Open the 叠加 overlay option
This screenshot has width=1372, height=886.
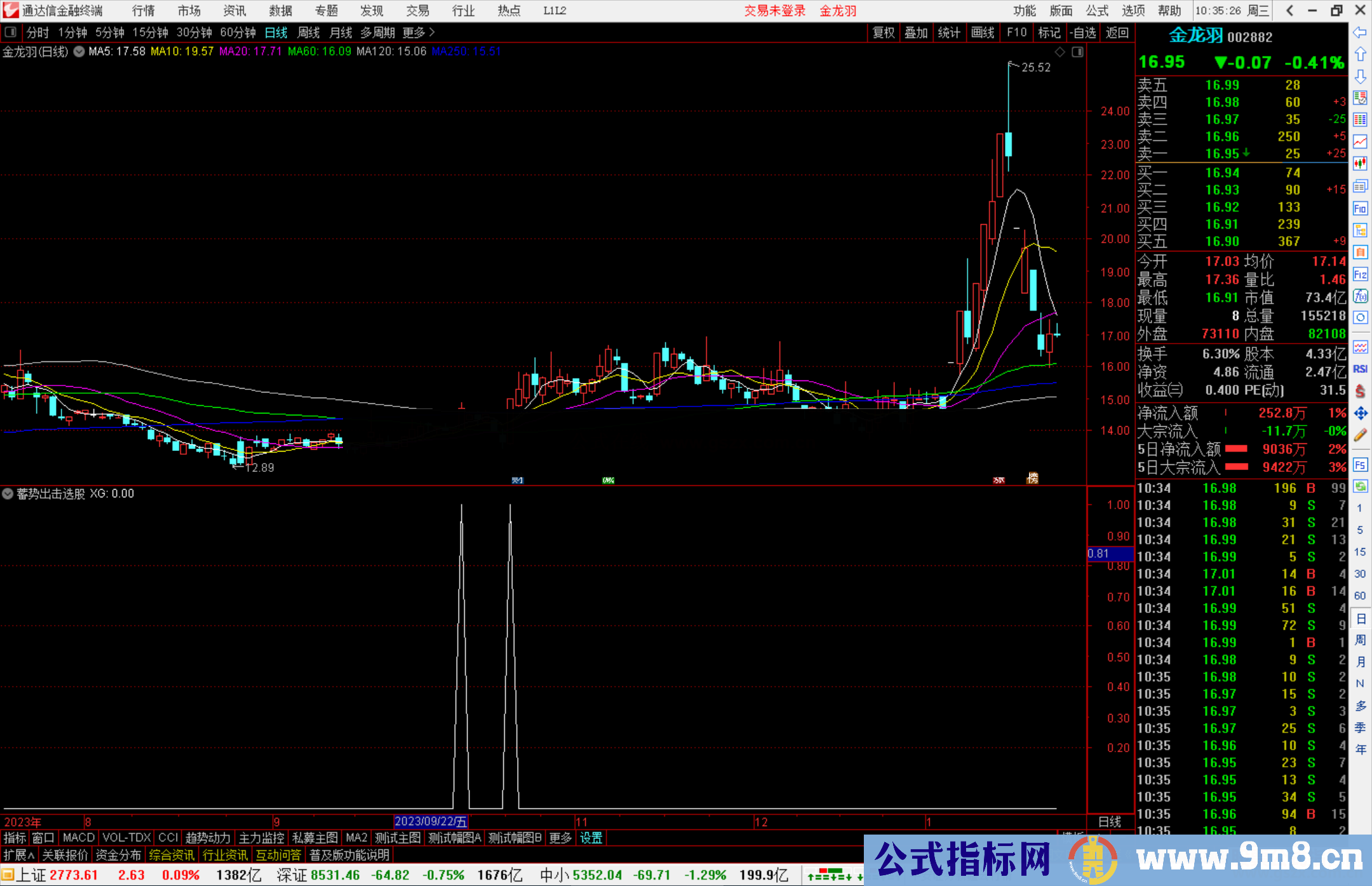point(916,32)
